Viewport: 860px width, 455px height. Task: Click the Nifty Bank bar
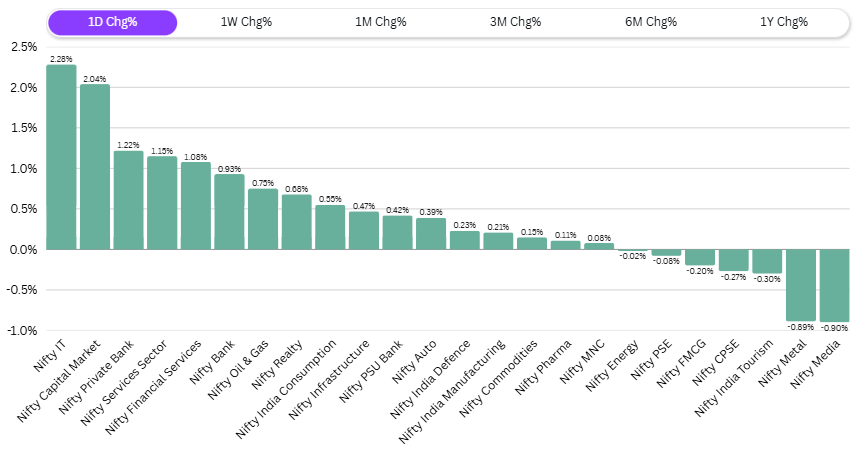[229, 212]
